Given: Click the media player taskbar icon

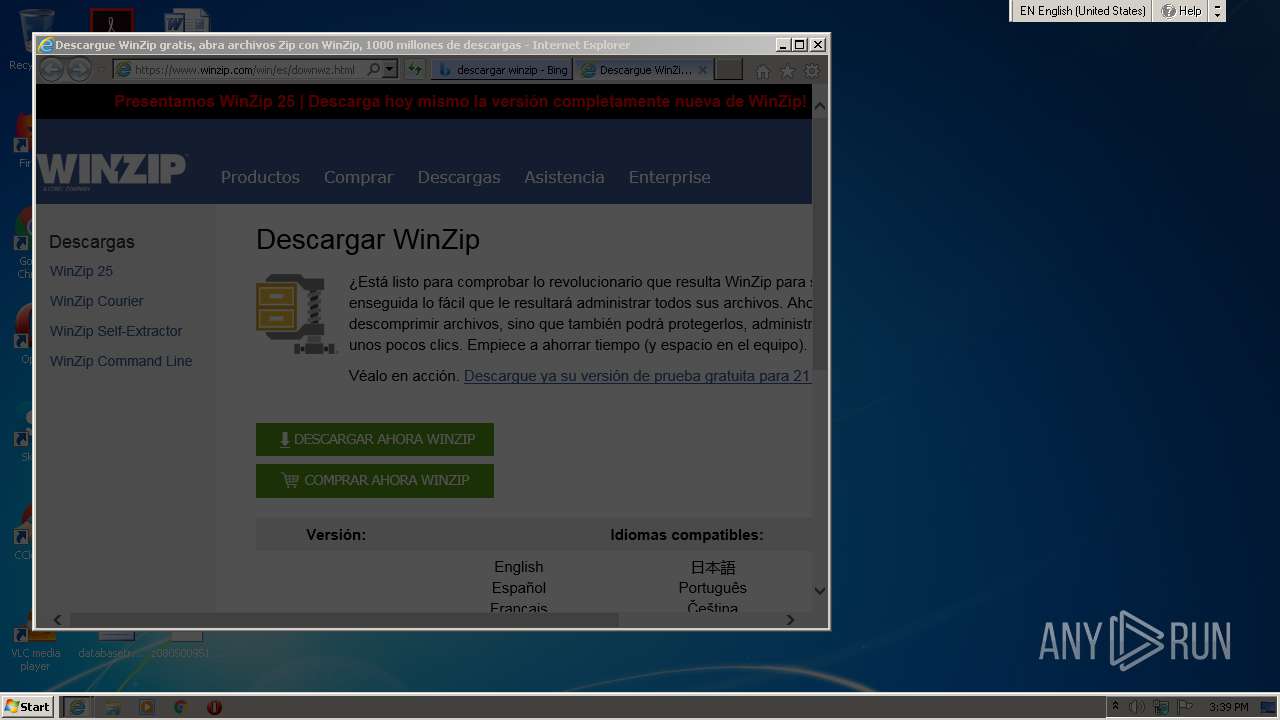Looking at the screenshot, I should click(147, 707).
